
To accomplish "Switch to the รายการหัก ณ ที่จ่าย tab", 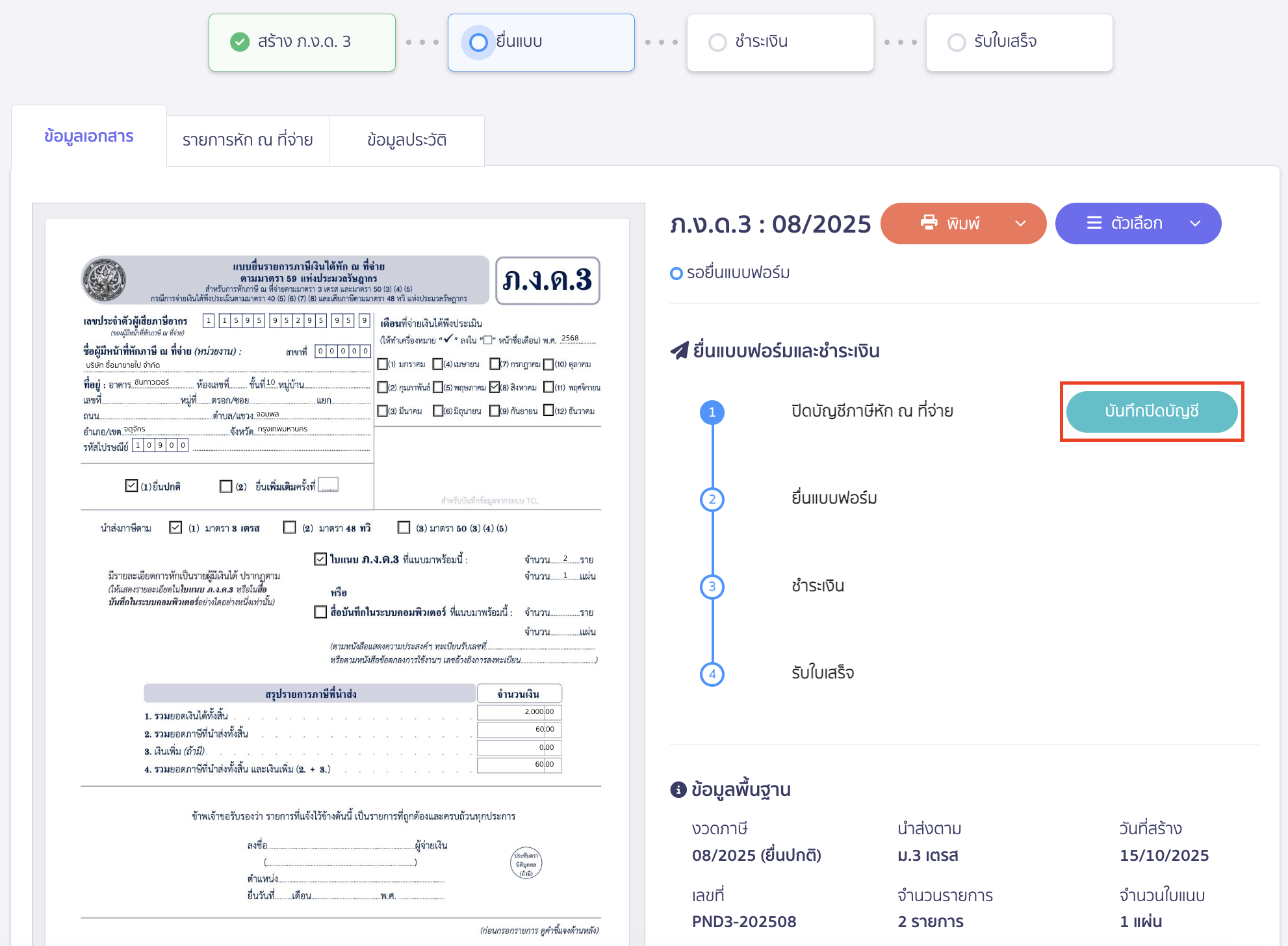I will click(248, 140).
